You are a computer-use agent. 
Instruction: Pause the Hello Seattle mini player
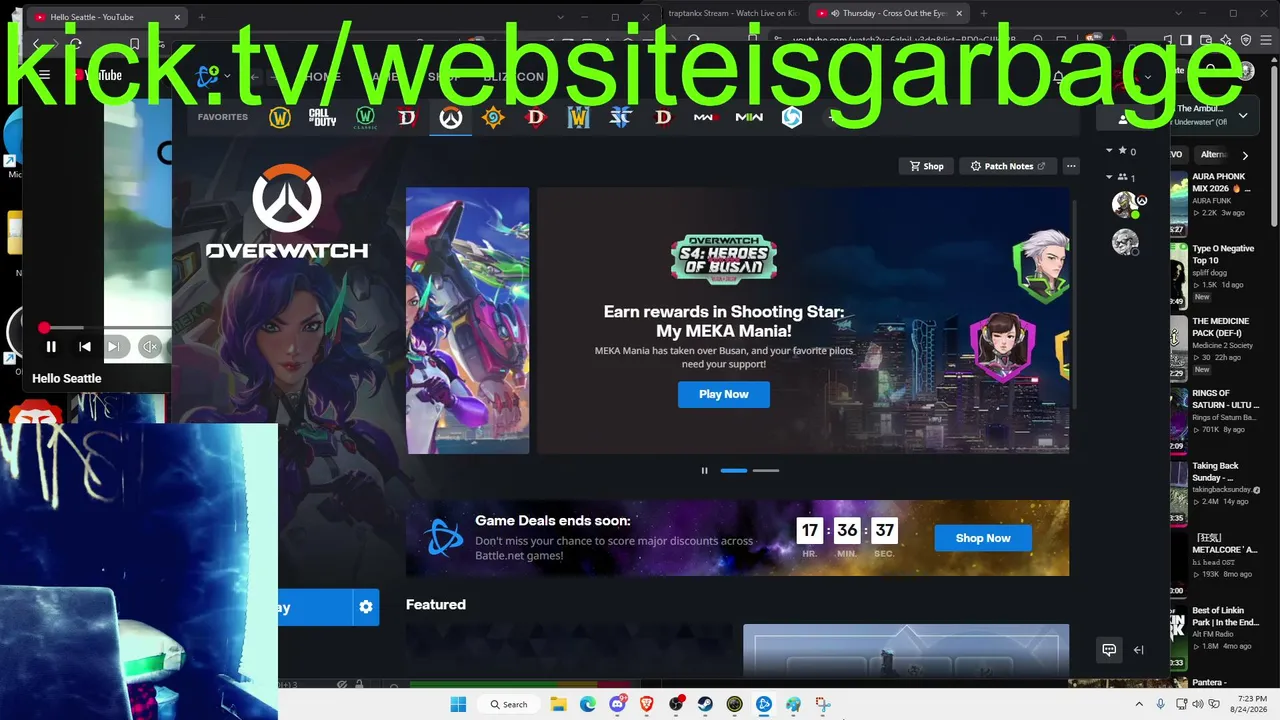pos(51,347)
